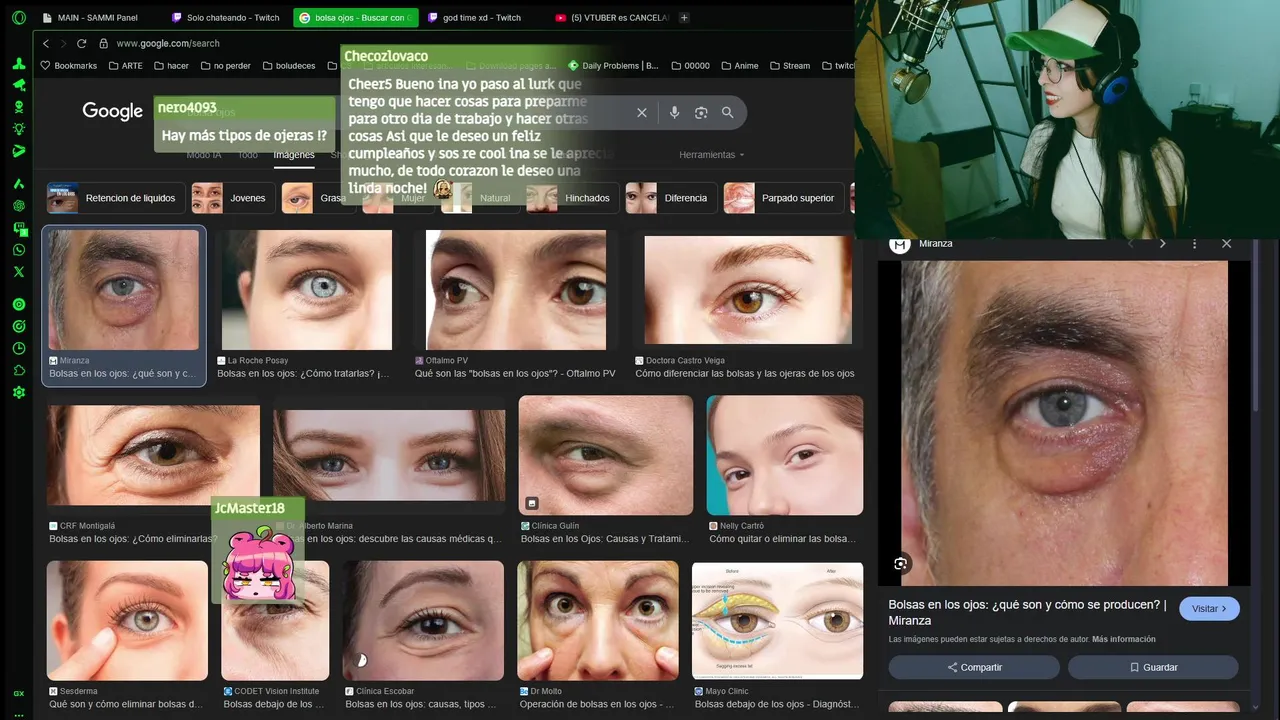1280x720 pixels.
Task: Open the skull icon in the sidebar
Action: click(19, 107)
